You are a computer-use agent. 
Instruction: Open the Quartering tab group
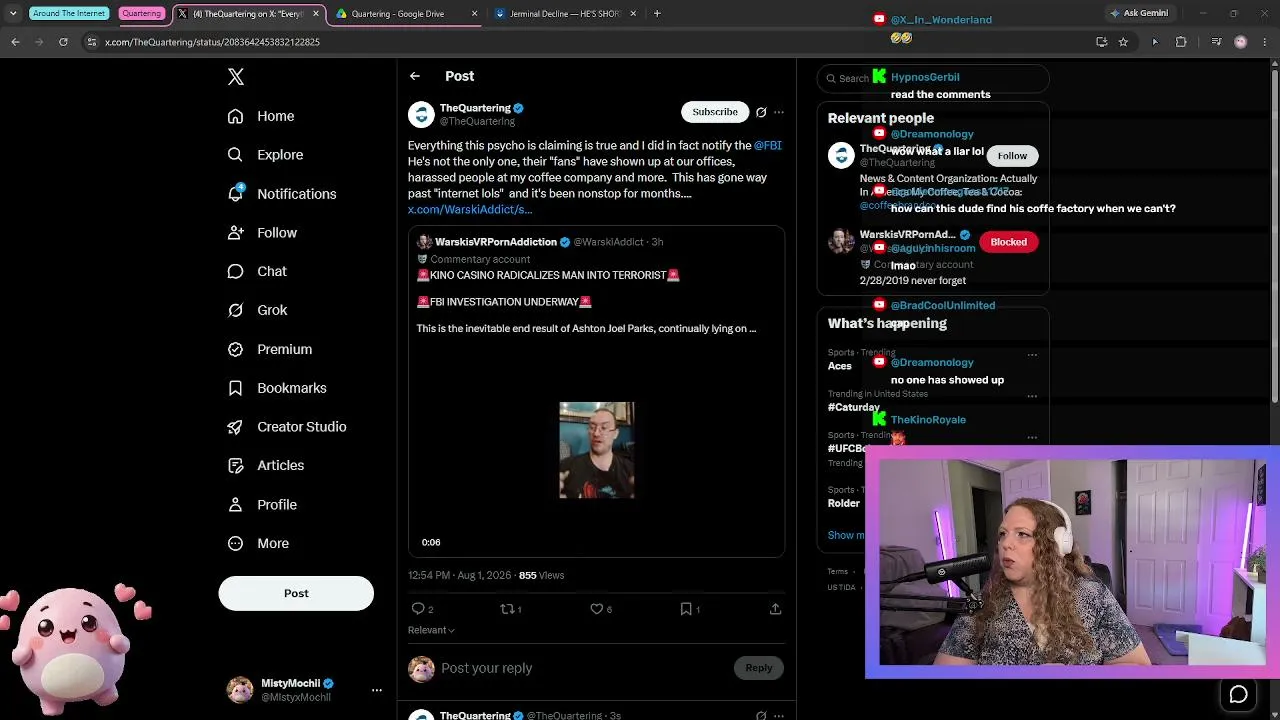click(141, 14)
